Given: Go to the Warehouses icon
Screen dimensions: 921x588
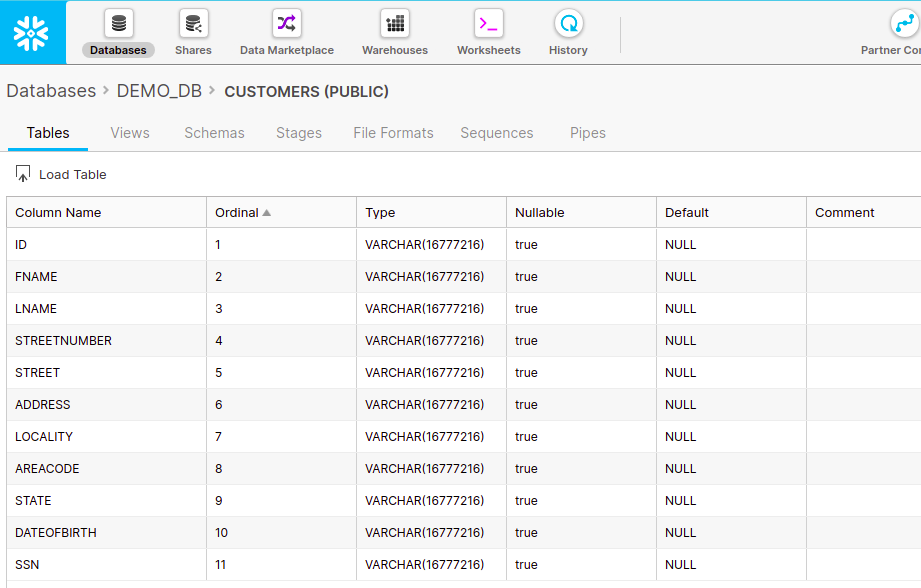Looking at the screenshot, I should (395, 24).
